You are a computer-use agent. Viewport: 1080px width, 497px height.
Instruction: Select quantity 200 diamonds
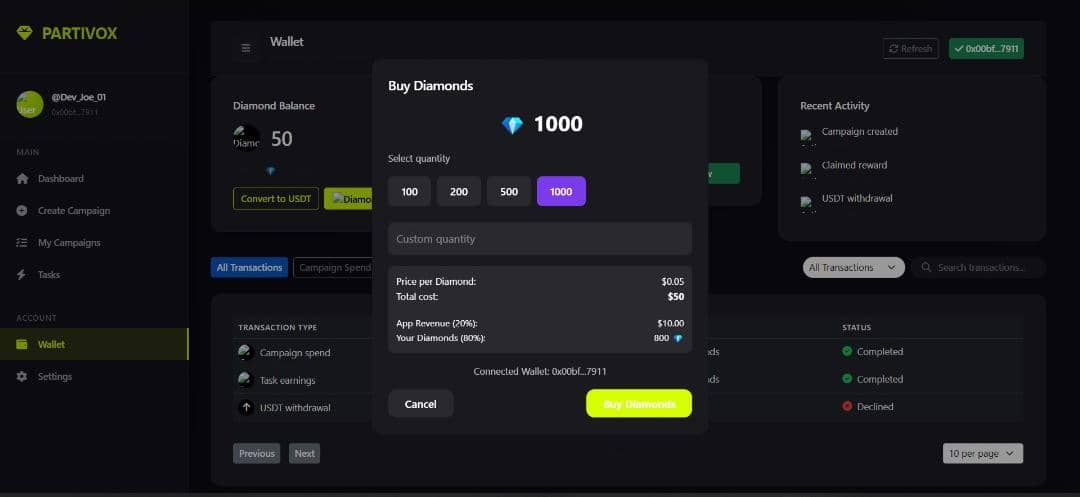coord(459,191)
